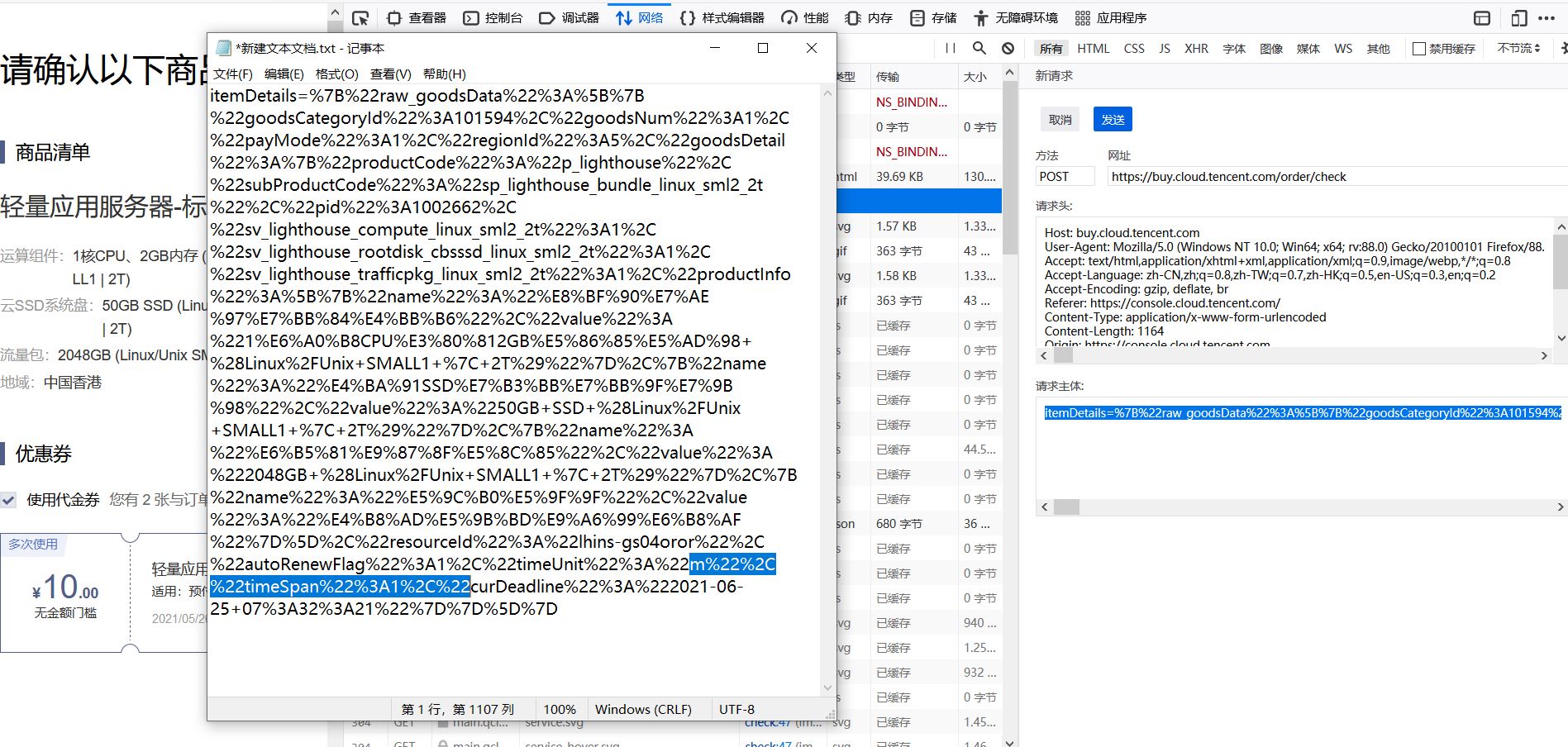Click the 取消 button
This screenshot has width=1568, height=747.
coord(1060,120)
